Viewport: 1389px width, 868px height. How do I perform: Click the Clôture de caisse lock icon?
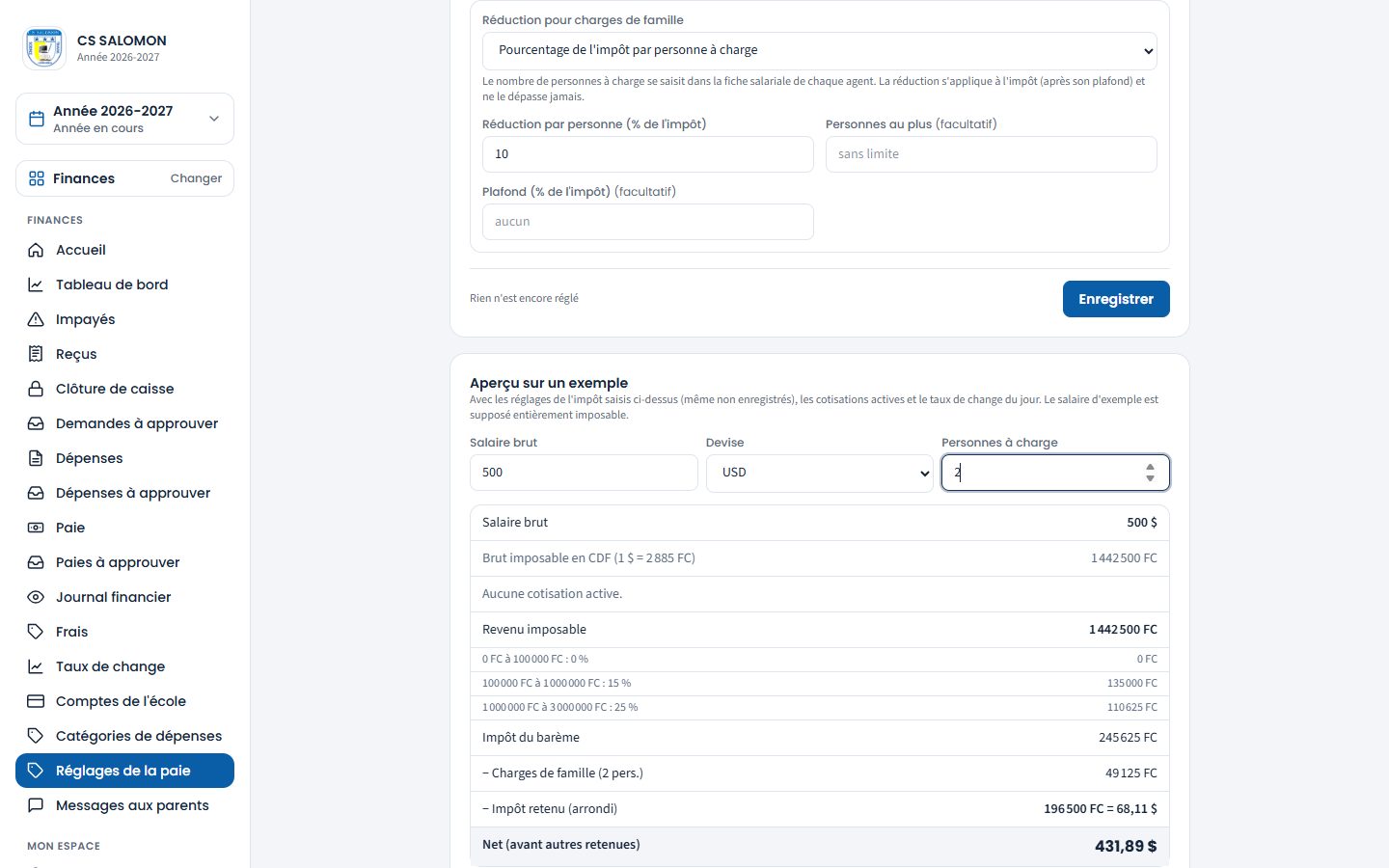[36, 389]
